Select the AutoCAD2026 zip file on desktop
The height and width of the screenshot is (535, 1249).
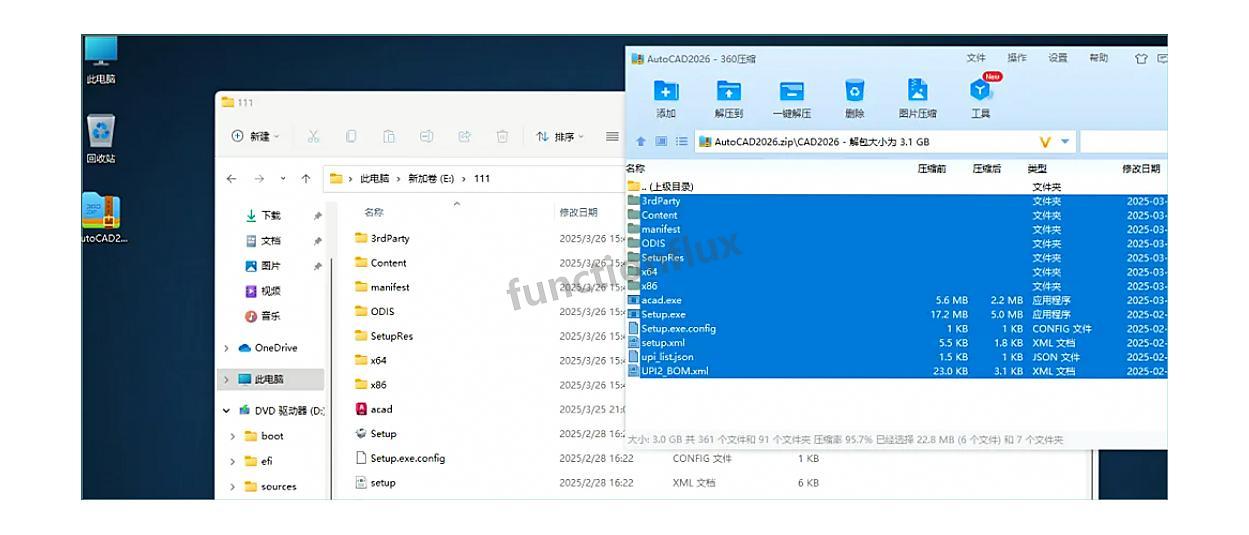pos(102,218)
